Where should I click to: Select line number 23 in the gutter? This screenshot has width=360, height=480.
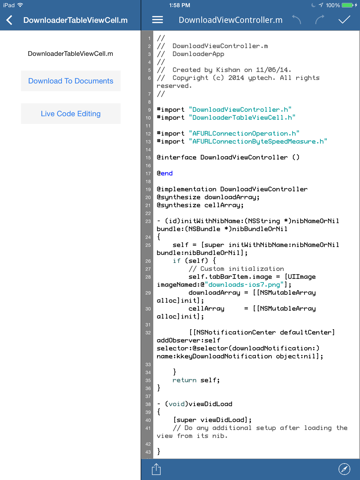click(x=148, y=221)
